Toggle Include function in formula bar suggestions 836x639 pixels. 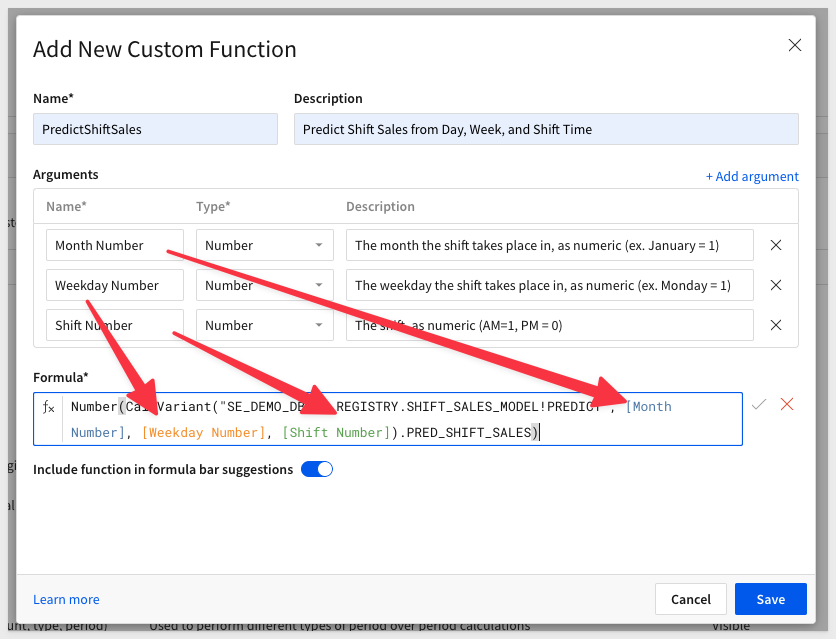pyautogui.click(x=317, y=469)
